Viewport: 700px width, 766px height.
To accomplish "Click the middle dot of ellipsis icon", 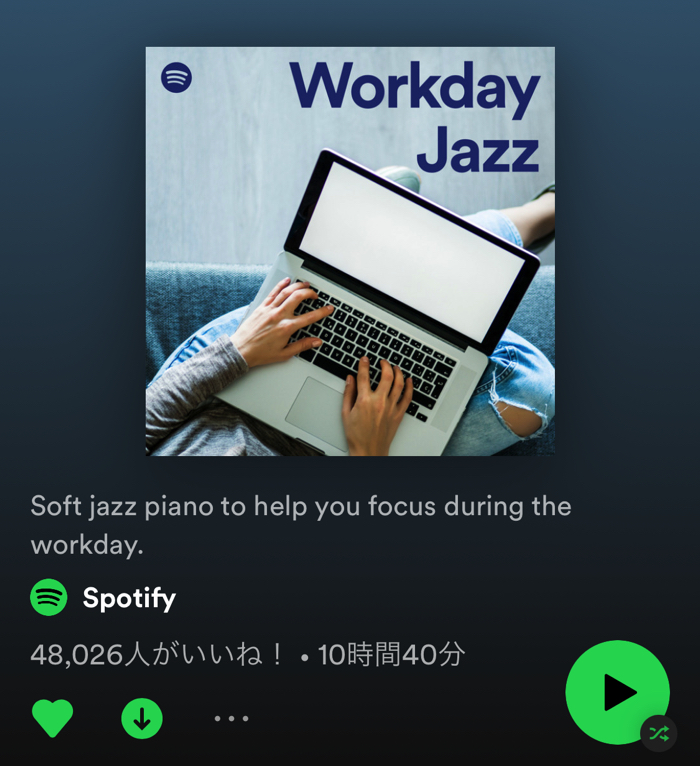I will [x=232, y=718].
